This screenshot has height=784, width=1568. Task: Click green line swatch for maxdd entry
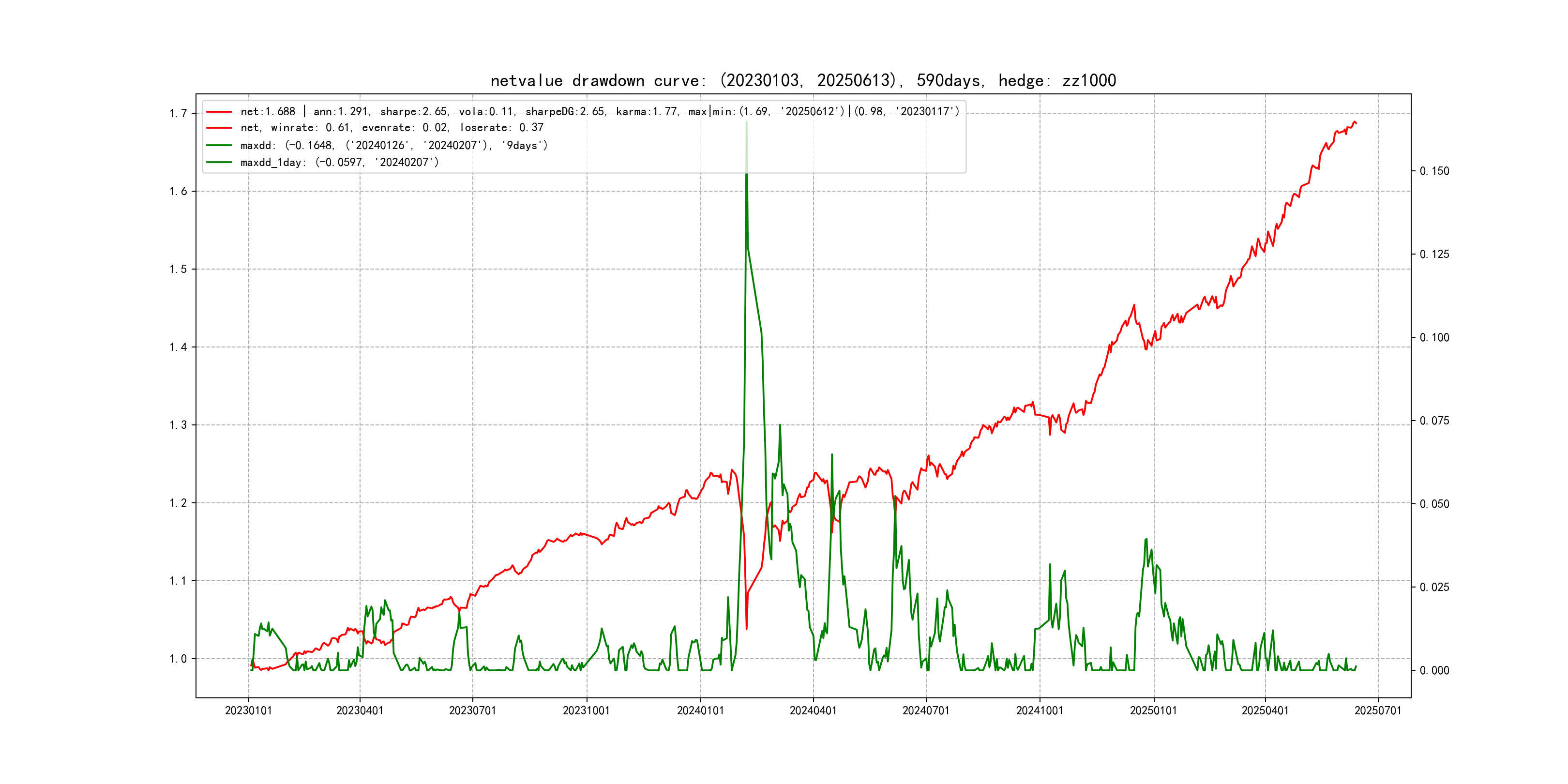219,146
